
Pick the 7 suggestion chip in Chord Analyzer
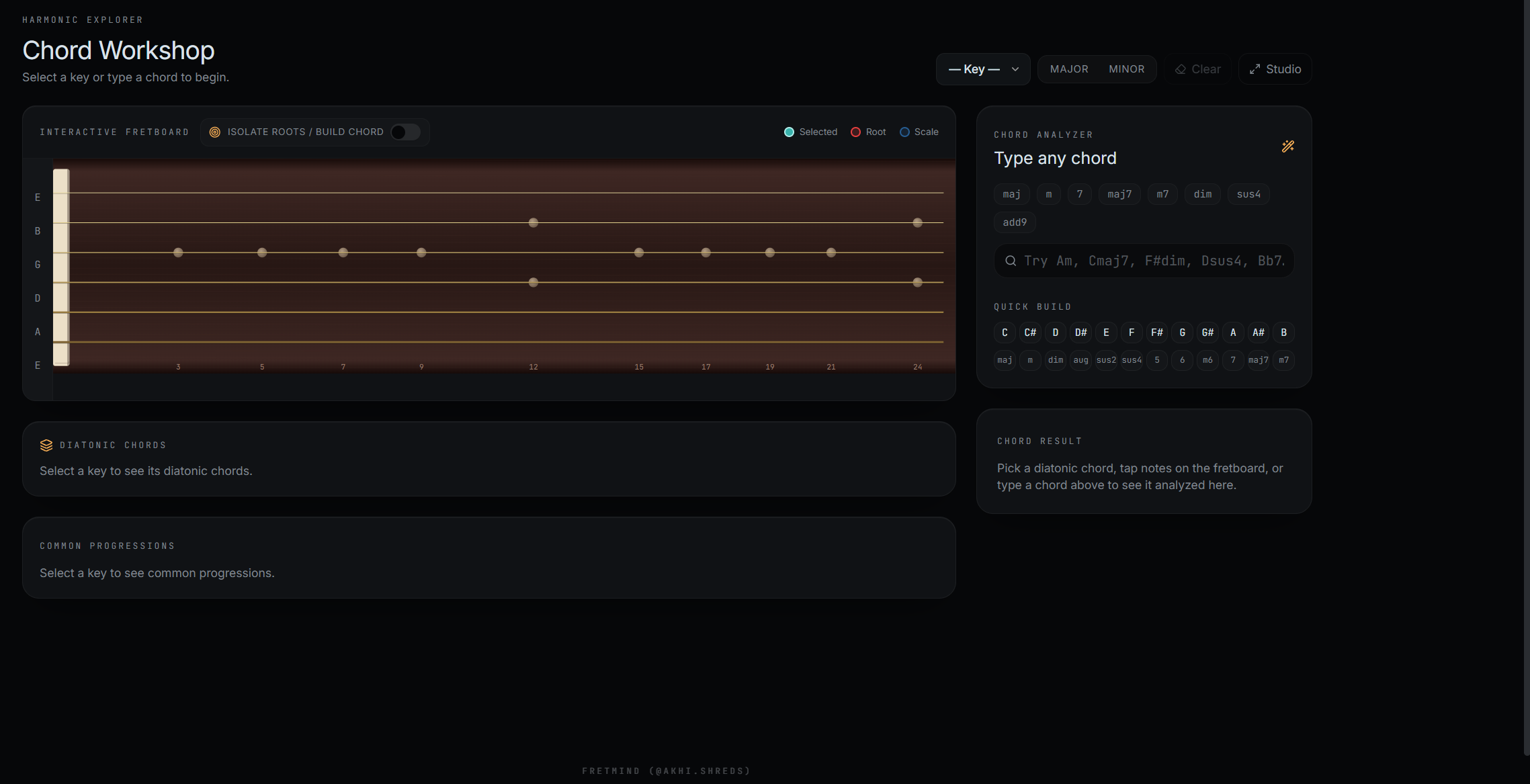tap(1079, 194)
